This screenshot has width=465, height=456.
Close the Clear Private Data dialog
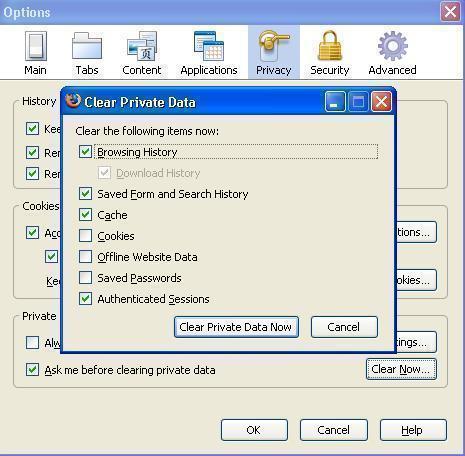381,102
